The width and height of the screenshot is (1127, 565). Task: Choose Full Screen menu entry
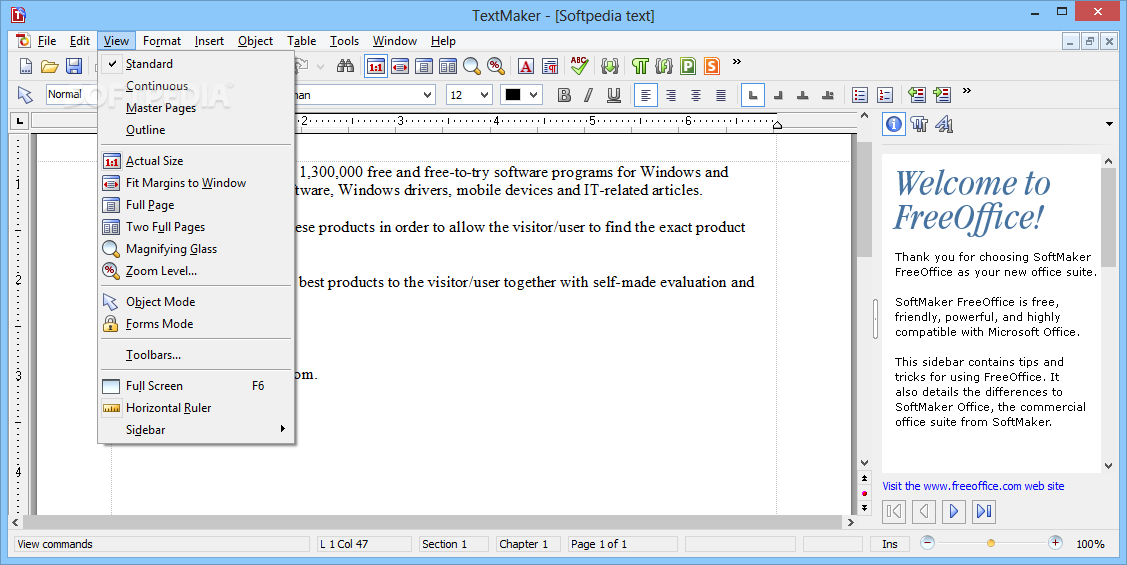point(196,385)
